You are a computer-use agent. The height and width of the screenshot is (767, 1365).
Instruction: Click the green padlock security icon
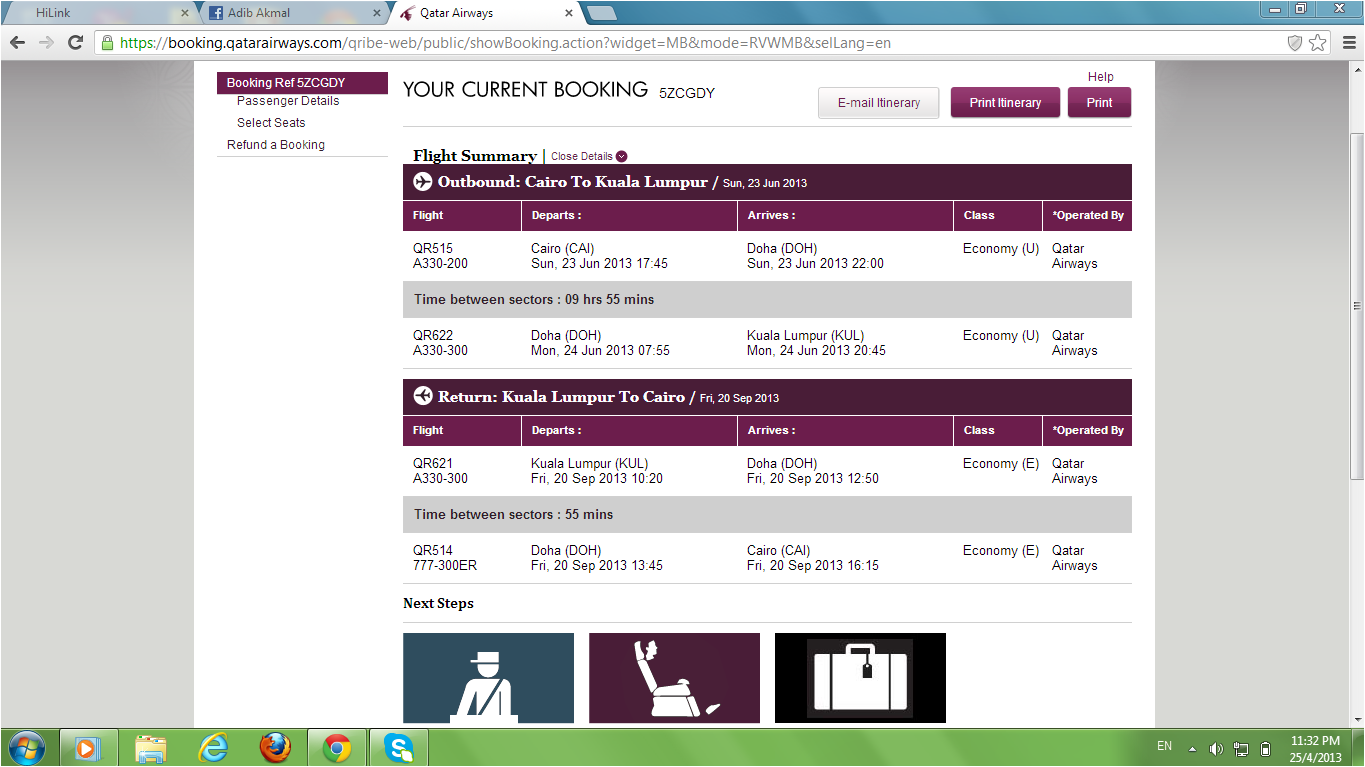[x=107, y=42]
